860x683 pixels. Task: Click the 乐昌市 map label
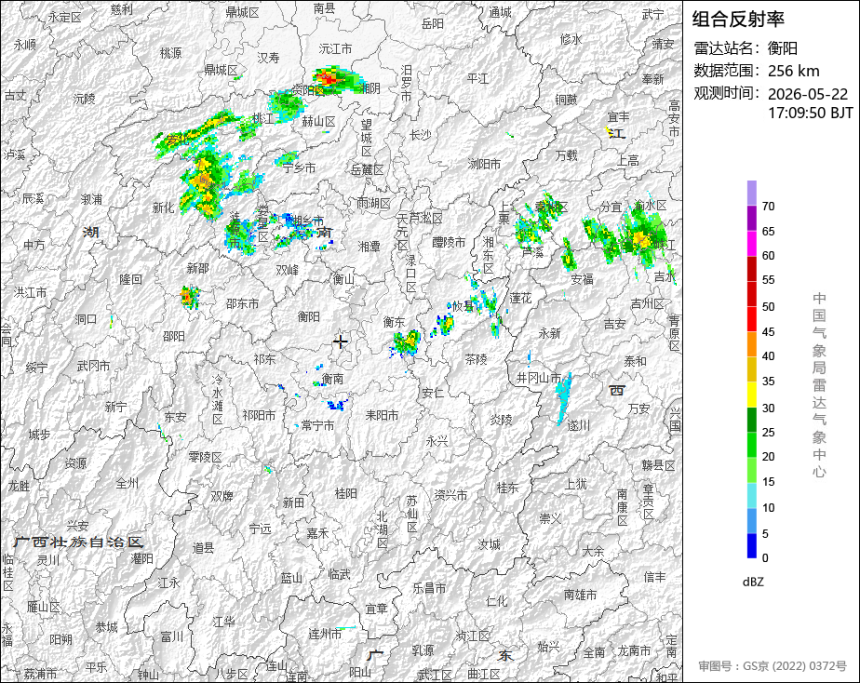(x=429, y=588)
